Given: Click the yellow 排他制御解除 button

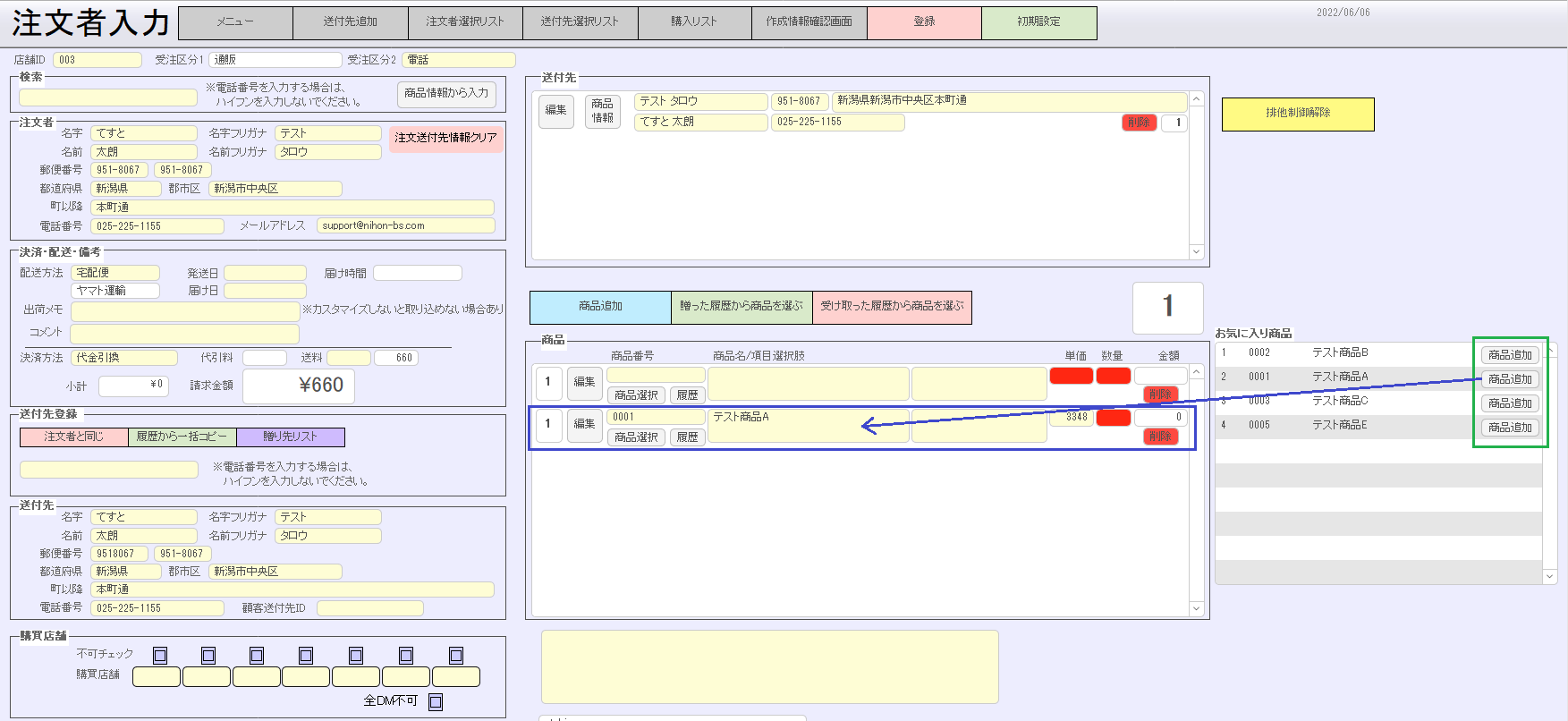Looking at the screenshot, I should point(1297,114).
